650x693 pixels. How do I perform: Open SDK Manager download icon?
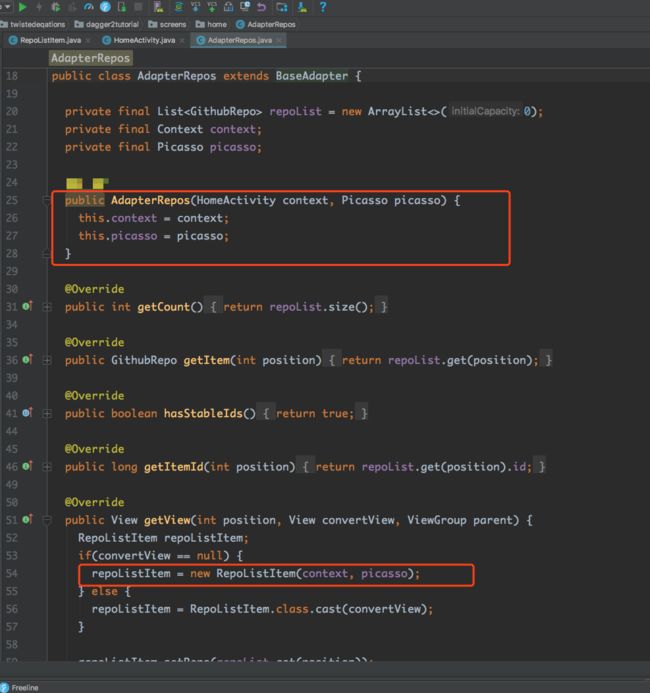click(x=302, y=7)
